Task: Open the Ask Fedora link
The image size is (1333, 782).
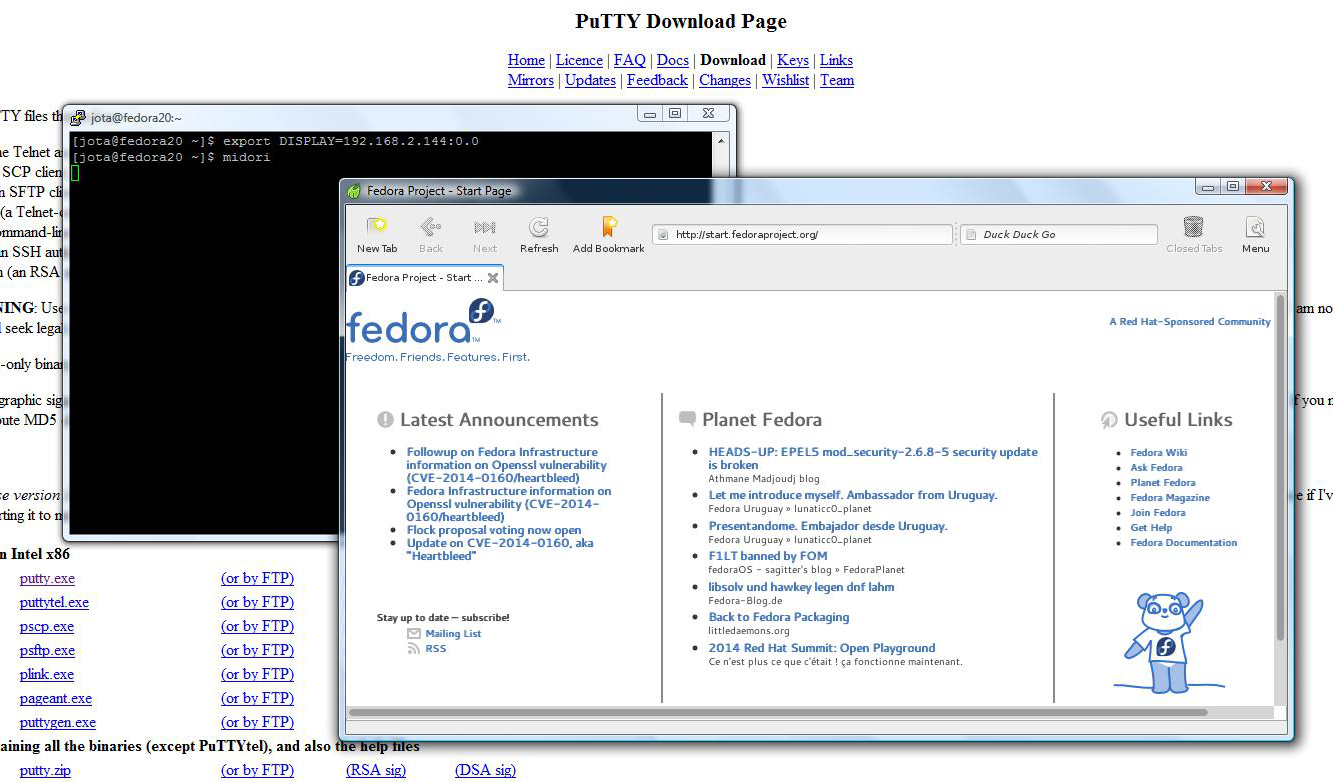Action: coord(1157,467)
